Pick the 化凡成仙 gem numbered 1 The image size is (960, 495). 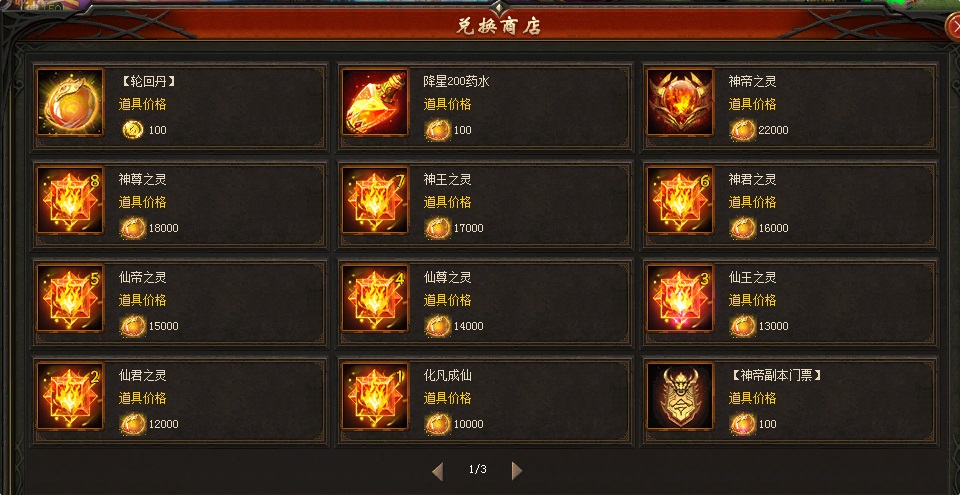pyautogui.click(x=375, y=396)
